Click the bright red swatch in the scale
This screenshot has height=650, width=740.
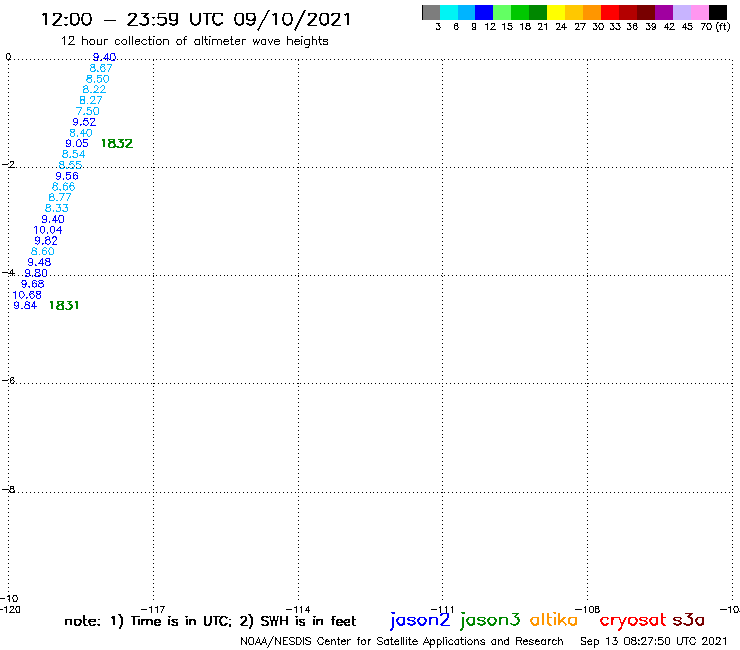609,12
